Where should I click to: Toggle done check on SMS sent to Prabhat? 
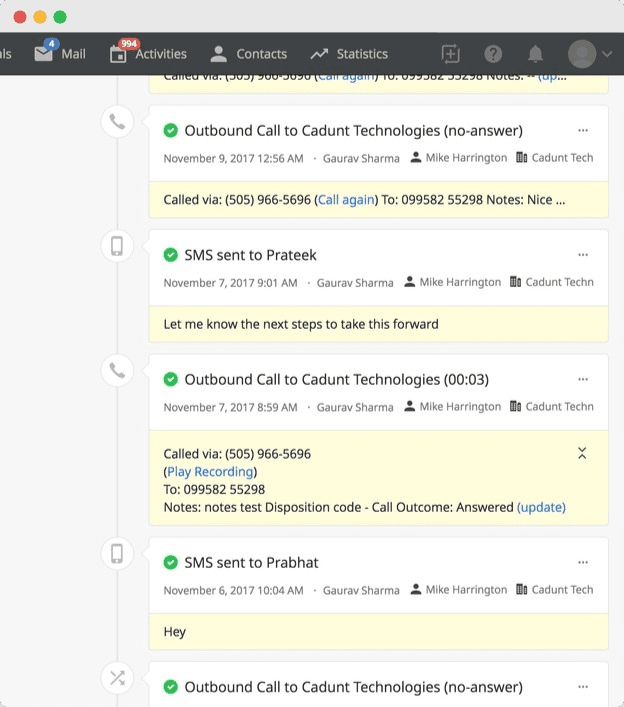(170, 563)
